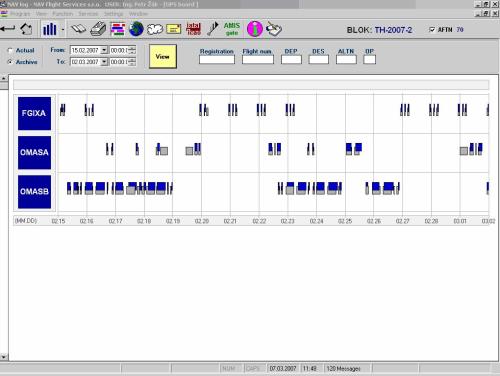Open the Settings menu

[114, 14]
